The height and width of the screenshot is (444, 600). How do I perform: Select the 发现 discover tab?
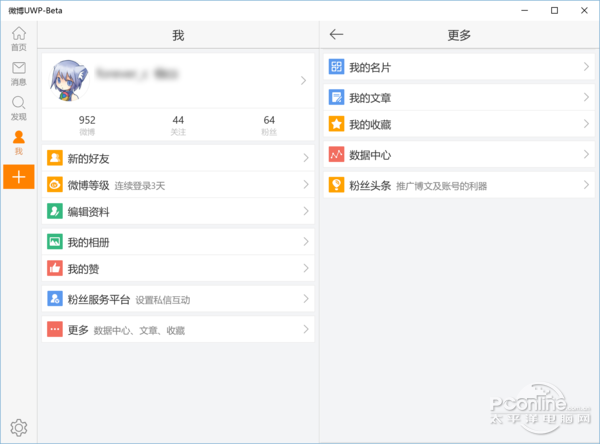pos(18,108)
